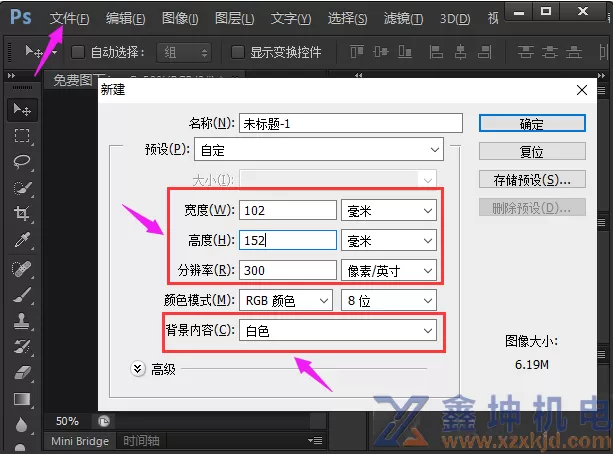Click the 宽度 field showing 102
The image size is (613, 454).
288,210
